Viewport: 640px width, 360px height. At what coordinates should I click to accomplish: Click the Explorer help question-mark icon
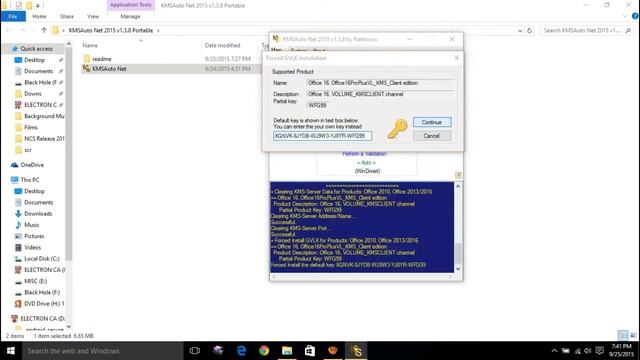tap(635, 16)
